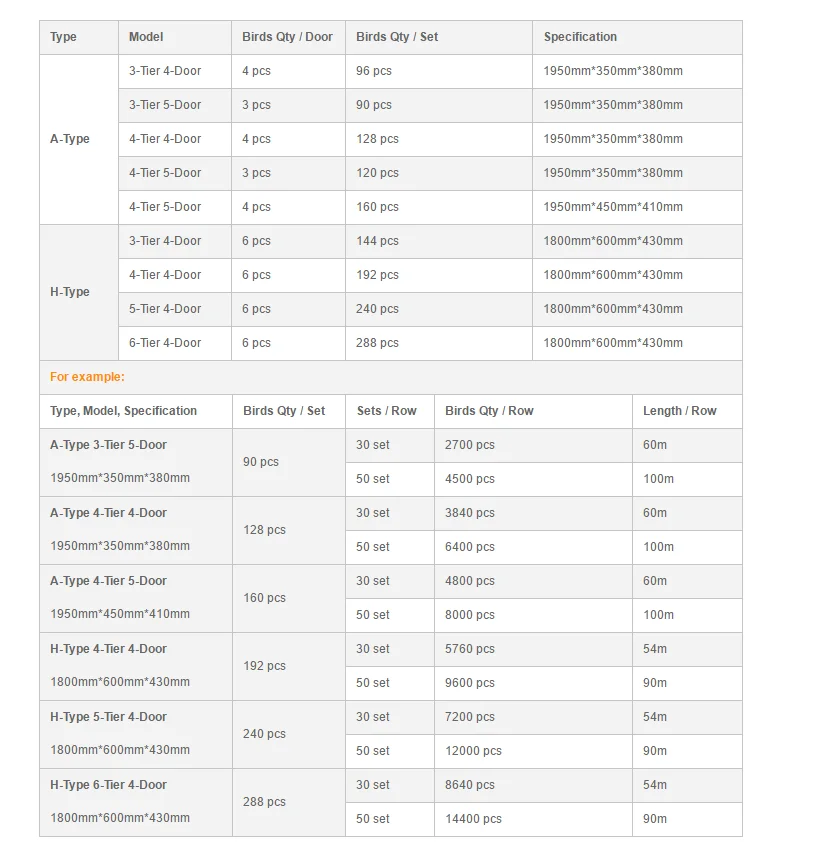
Task: Select the "14400 pcs" cell
Action: click(x=473, y=819)
